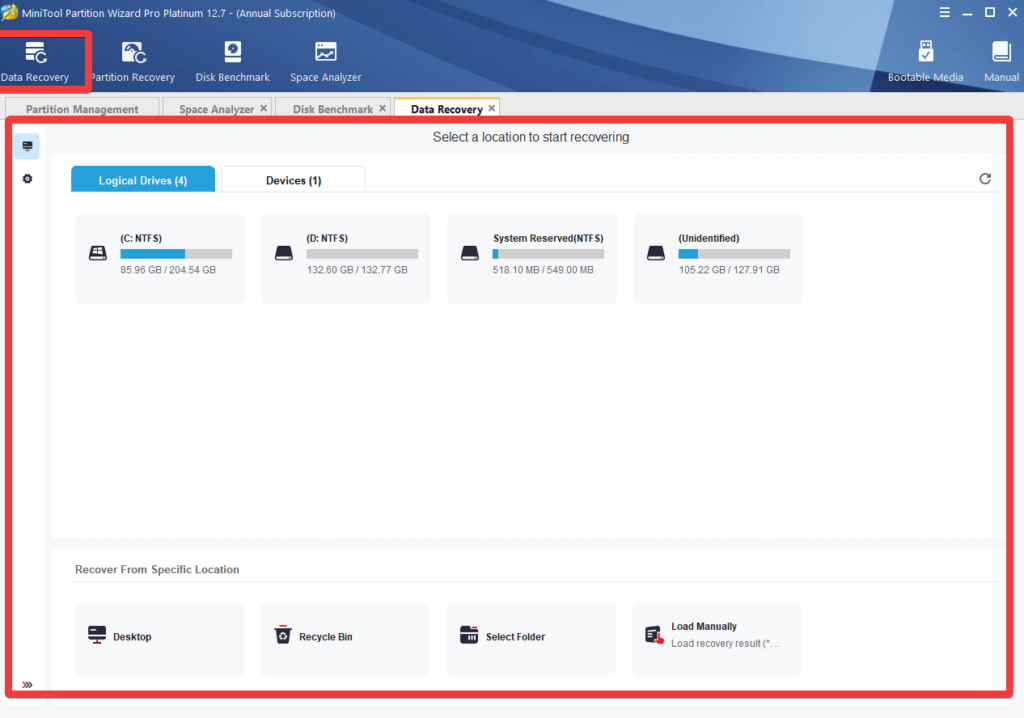
Task: Click the System Reserved usage bar
Action: pyautogui.click(x=549, y=253)
